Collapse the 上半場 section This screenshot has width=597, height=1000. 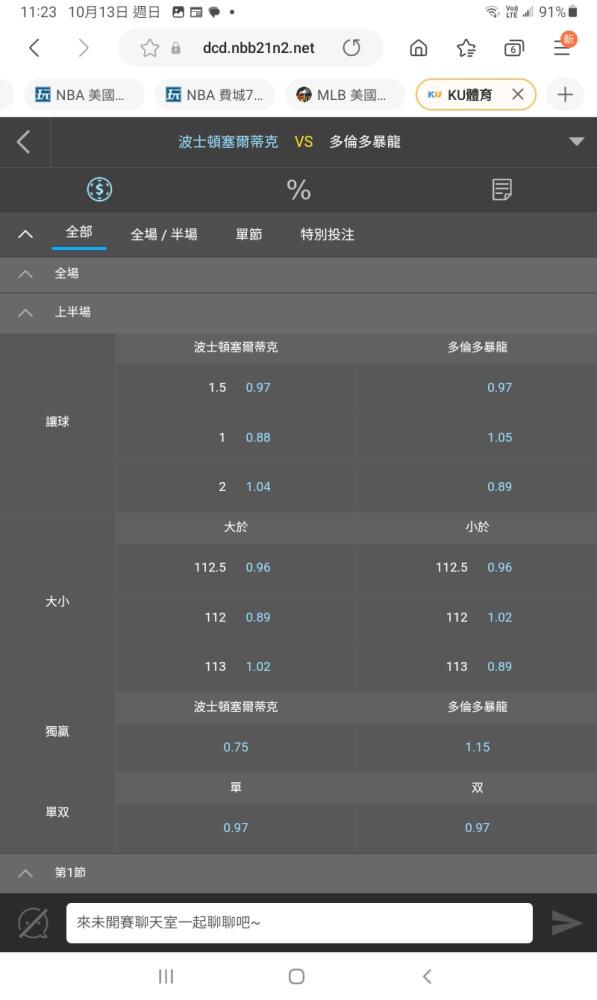[26, 312]
